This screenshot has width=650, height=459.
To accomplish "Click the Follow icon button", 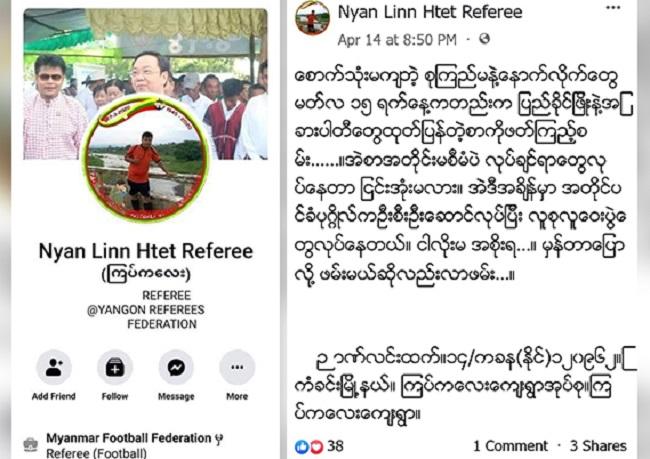I will pyautogui.click(x=115, y=367).
